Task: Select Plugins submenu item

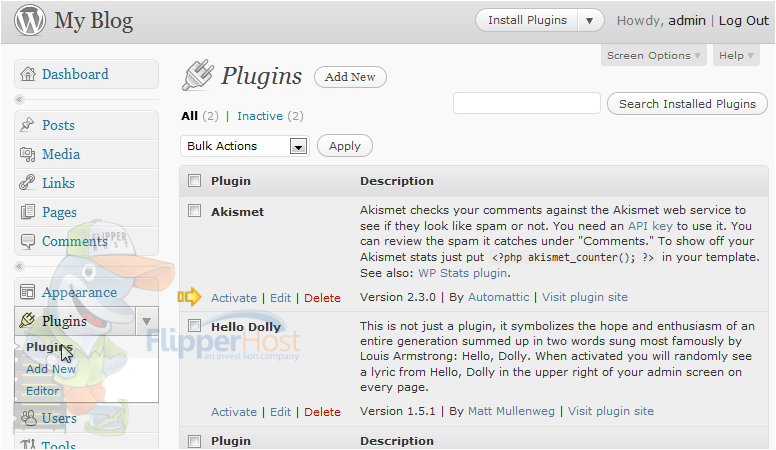Action: (x=49, y=347)
